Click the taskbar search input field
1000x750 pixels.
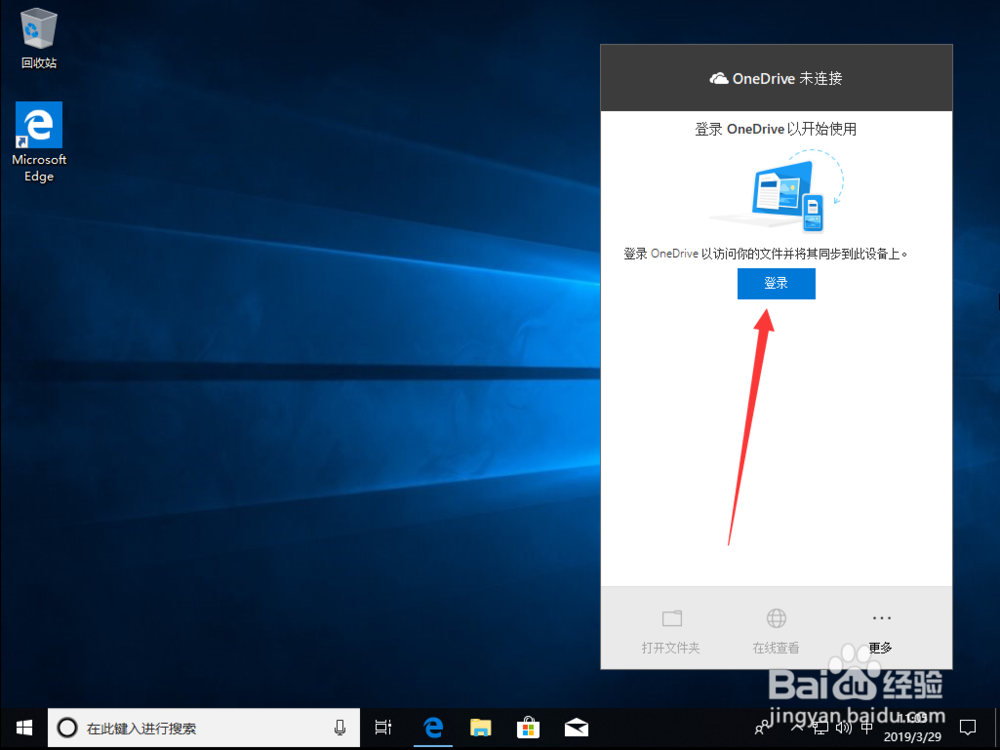204,728
